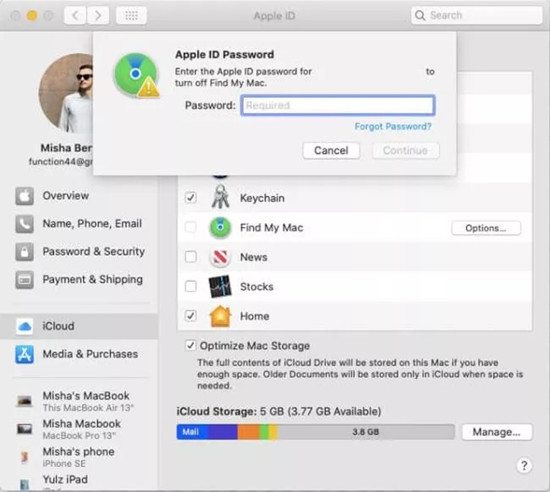
Task: Select iCloud in the sidebar
Action: pyautogui.click(x=79, y=326)
